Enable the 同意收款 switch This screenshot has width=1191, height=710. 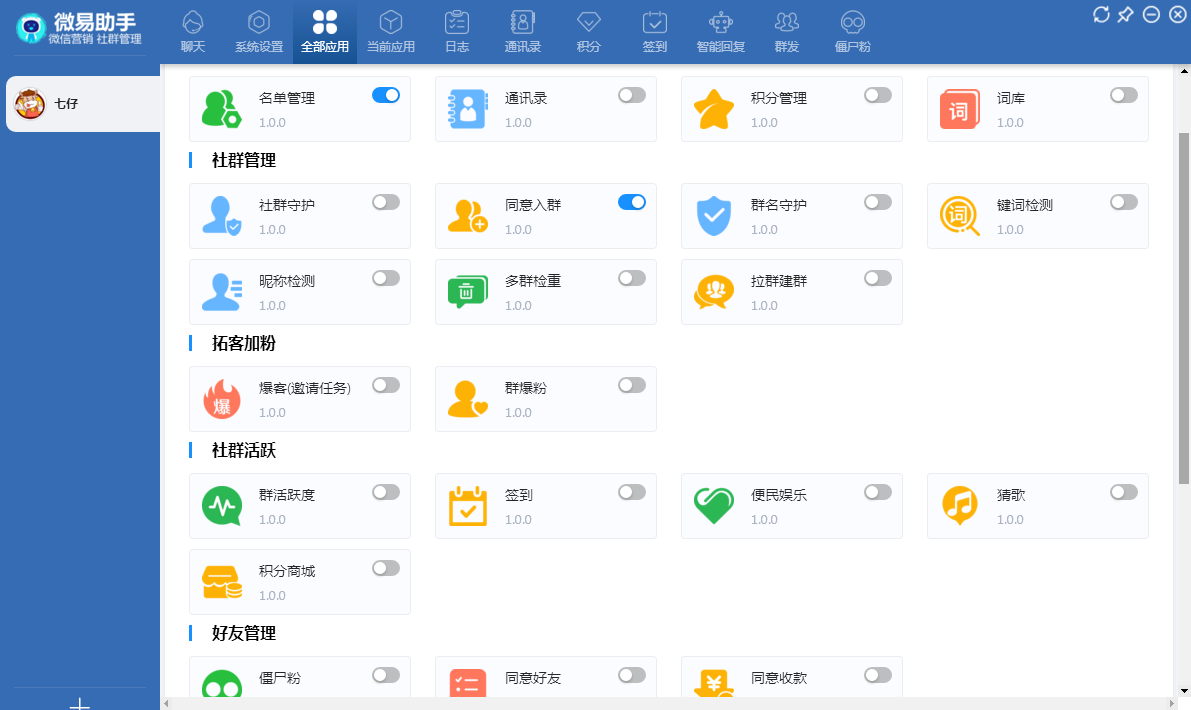(878, 675)
